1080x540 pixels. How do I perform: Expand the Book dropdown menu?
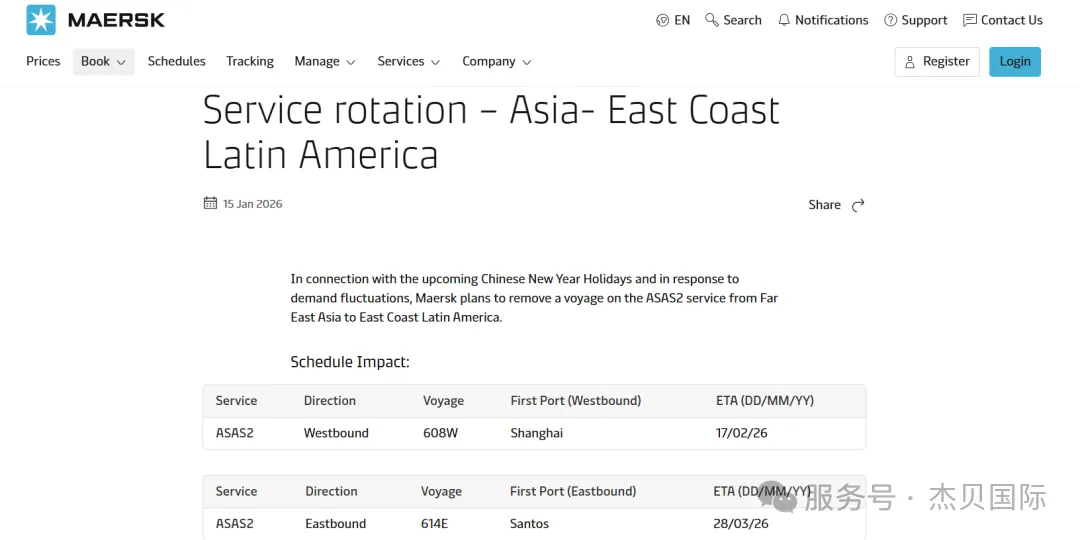[103, 61]
